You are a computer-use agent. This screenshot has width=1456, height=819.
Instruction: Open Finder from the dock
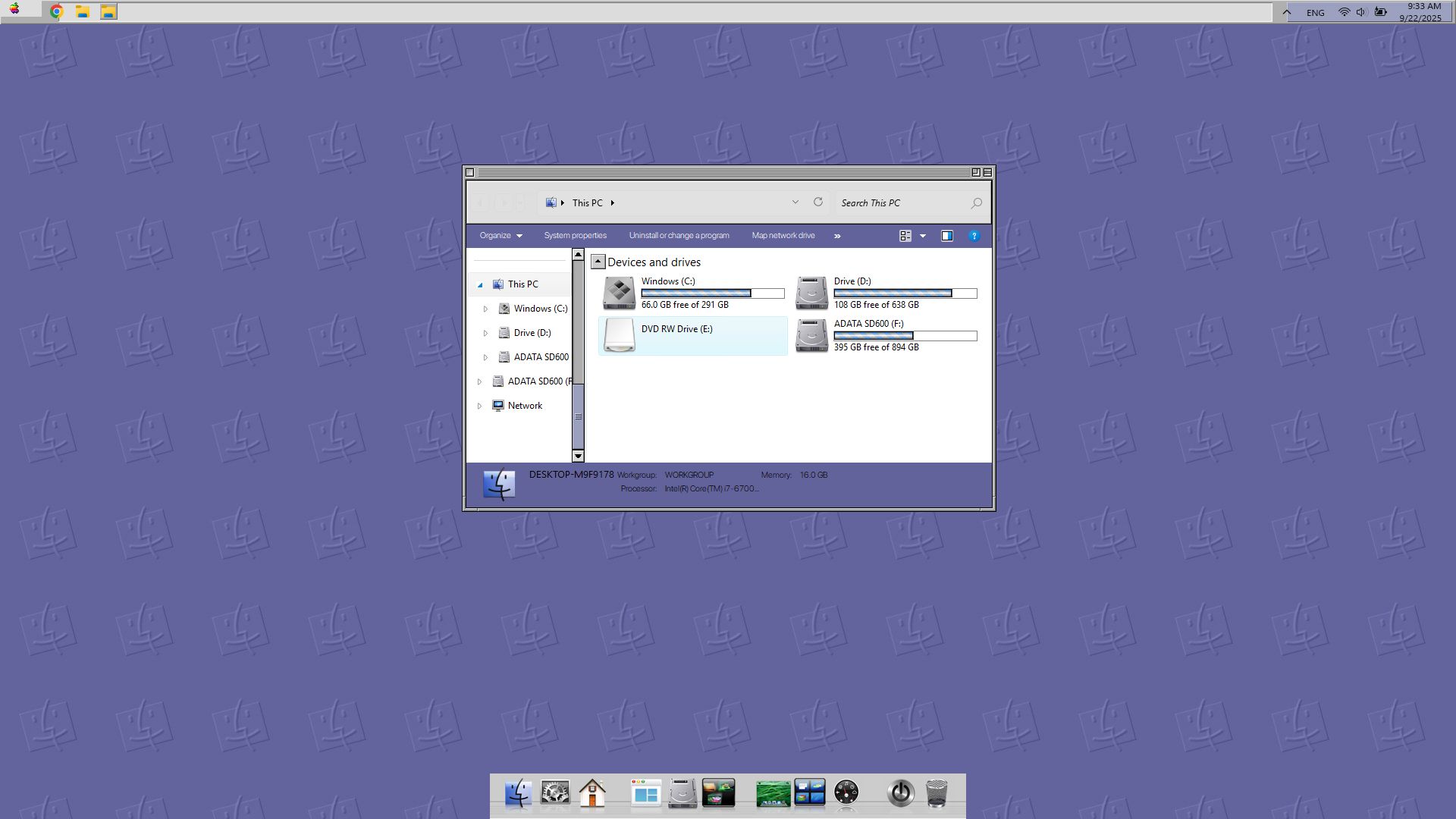[518, 794]
